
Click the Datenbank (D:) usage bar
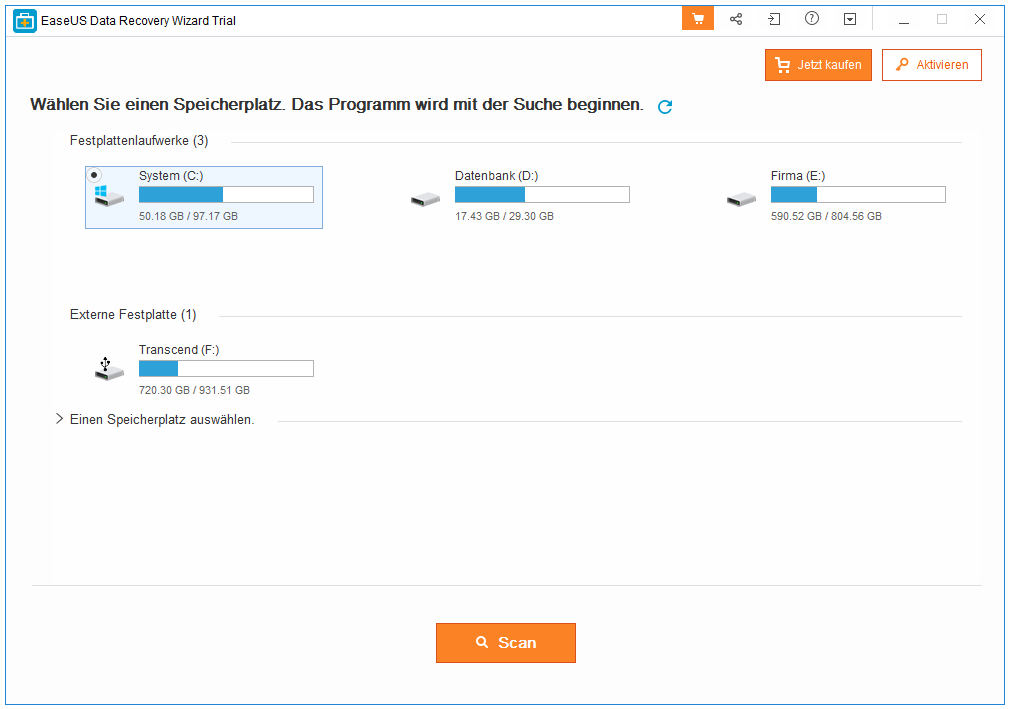(542, 194)
